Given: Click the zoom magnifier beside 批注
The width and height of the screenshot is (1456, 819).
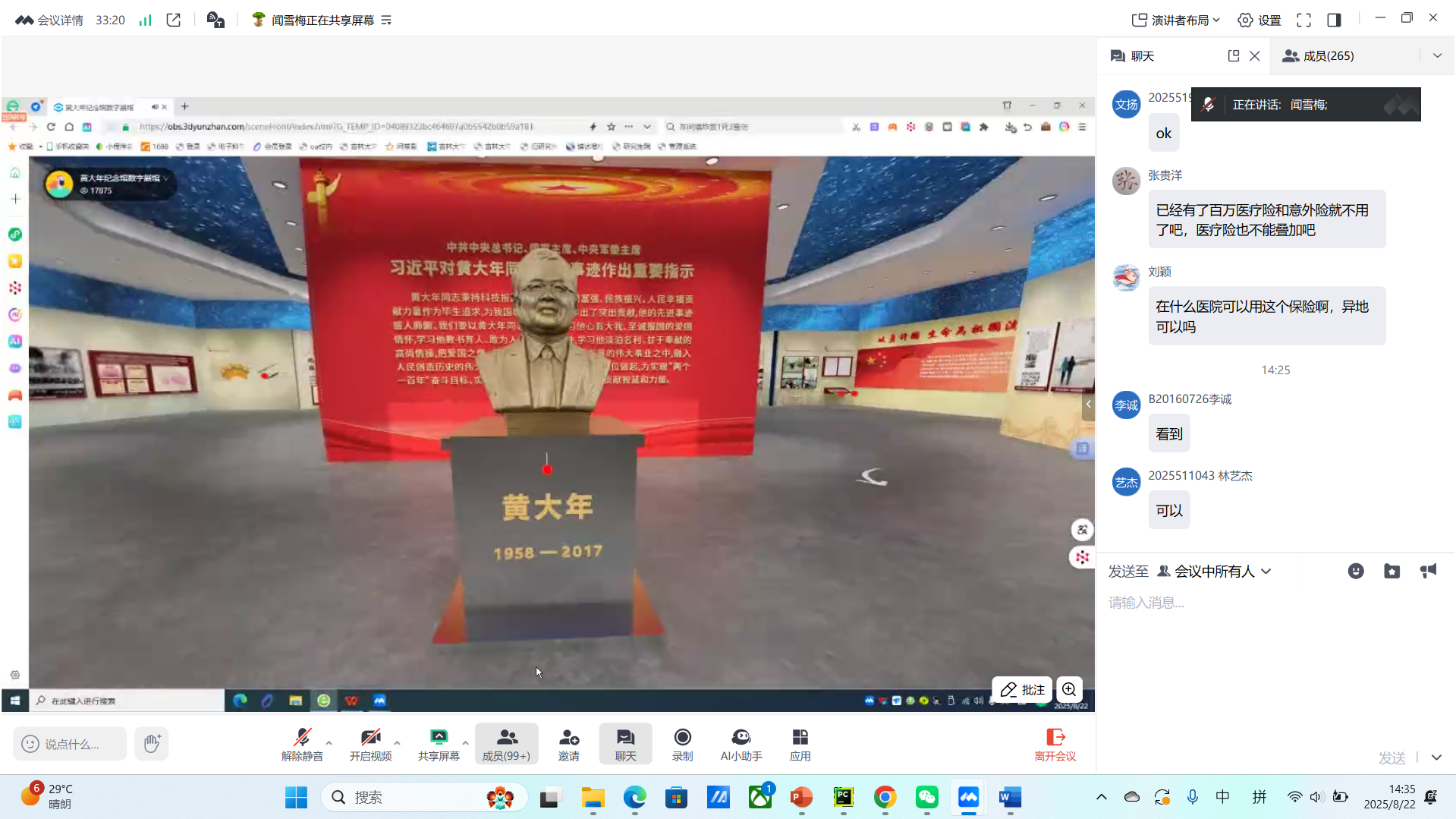Looking at the screenshot, I should pyautogui.click(x=1068, y=689).
